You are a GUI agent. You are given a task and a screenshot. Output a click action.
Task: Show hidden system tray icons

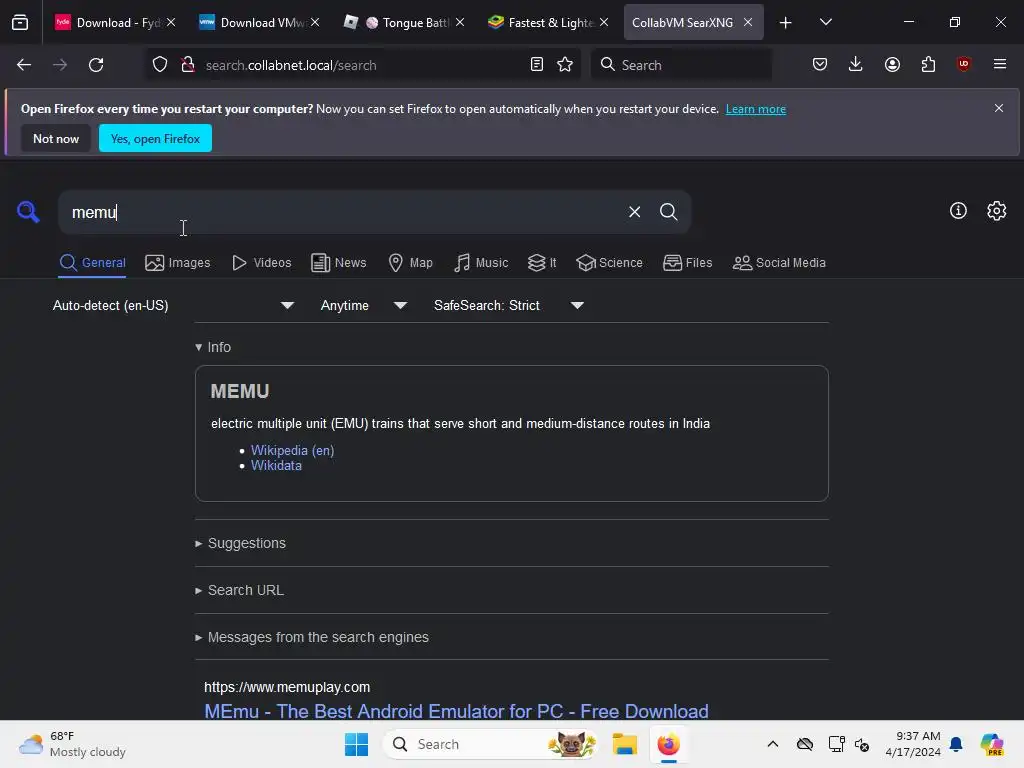(x=773, y=744)
